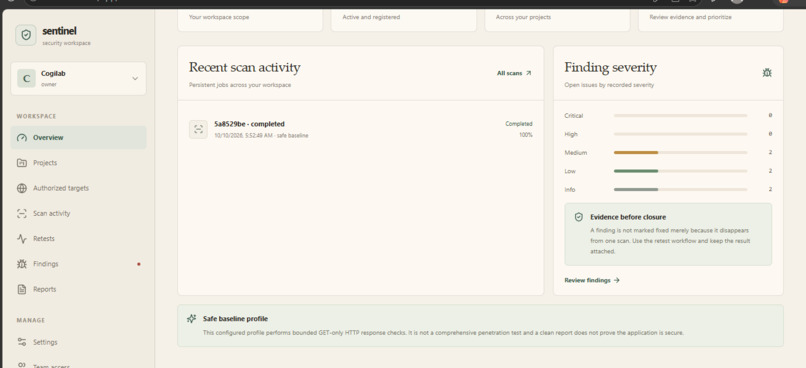Click the scan icon beside 5a8529be
806x368 pixels.
click(x=198, y=130)
